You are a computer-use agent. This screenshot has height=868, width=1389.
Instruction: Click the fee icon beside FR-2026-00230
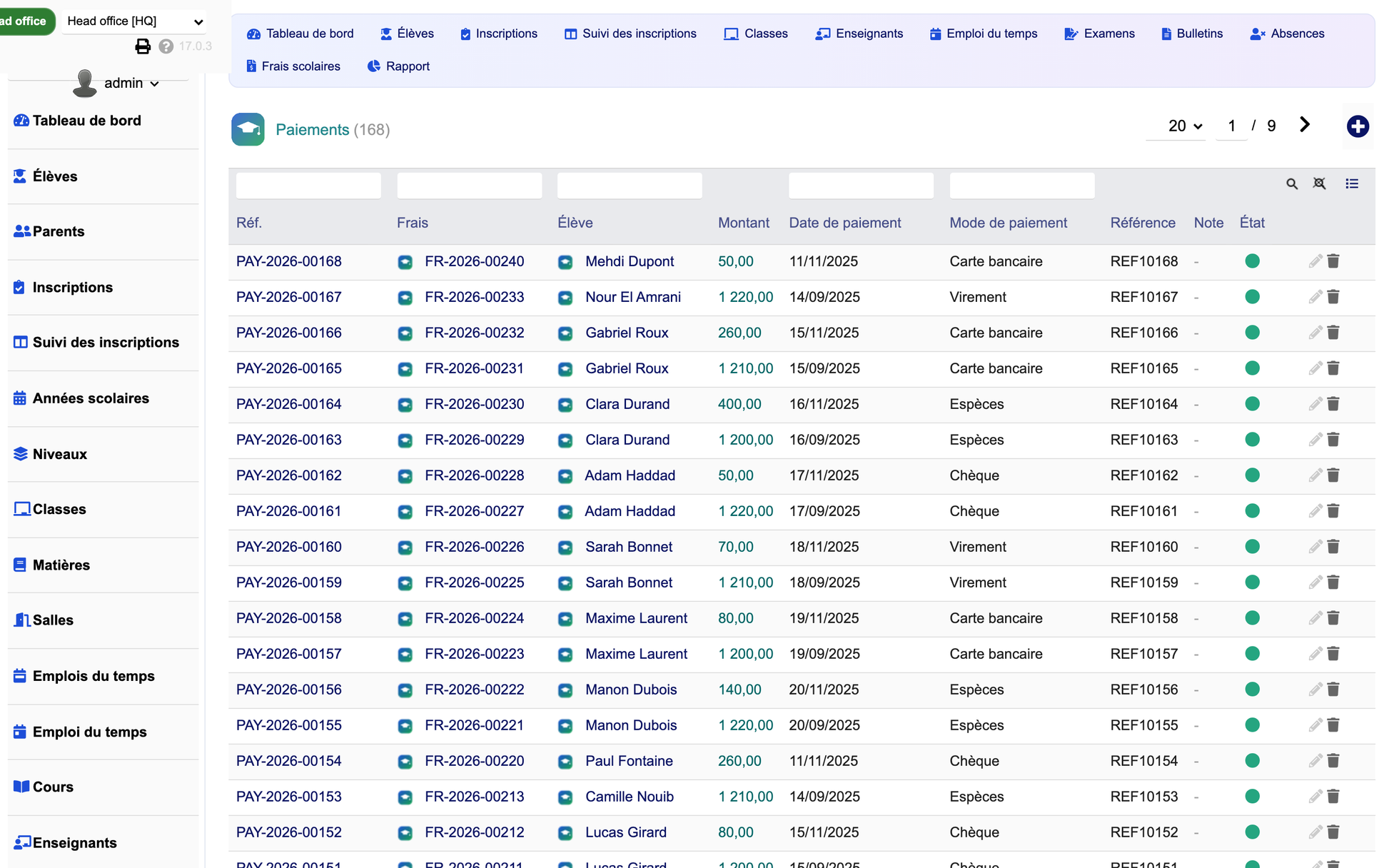point(405,405)
